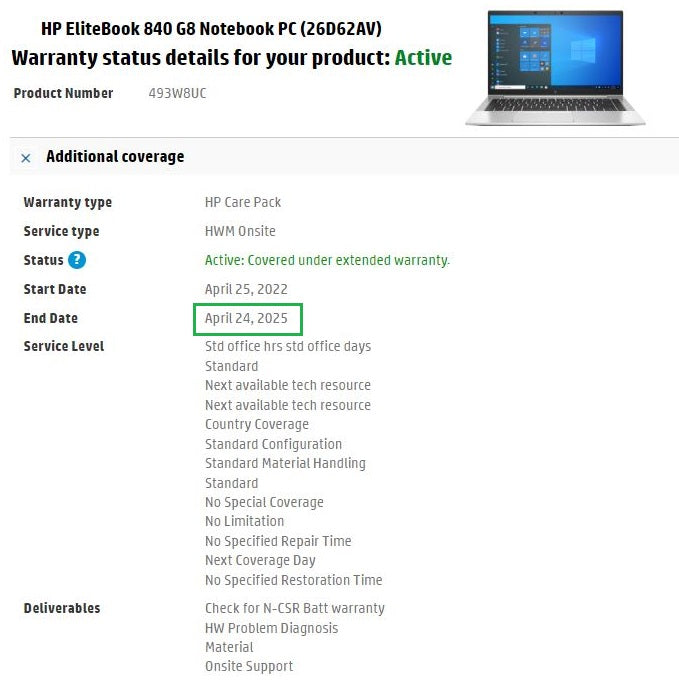Click the Additional coverage section heading
This screenshot has width=679, height=686.
pyautogui.click(x=115, y=157)
